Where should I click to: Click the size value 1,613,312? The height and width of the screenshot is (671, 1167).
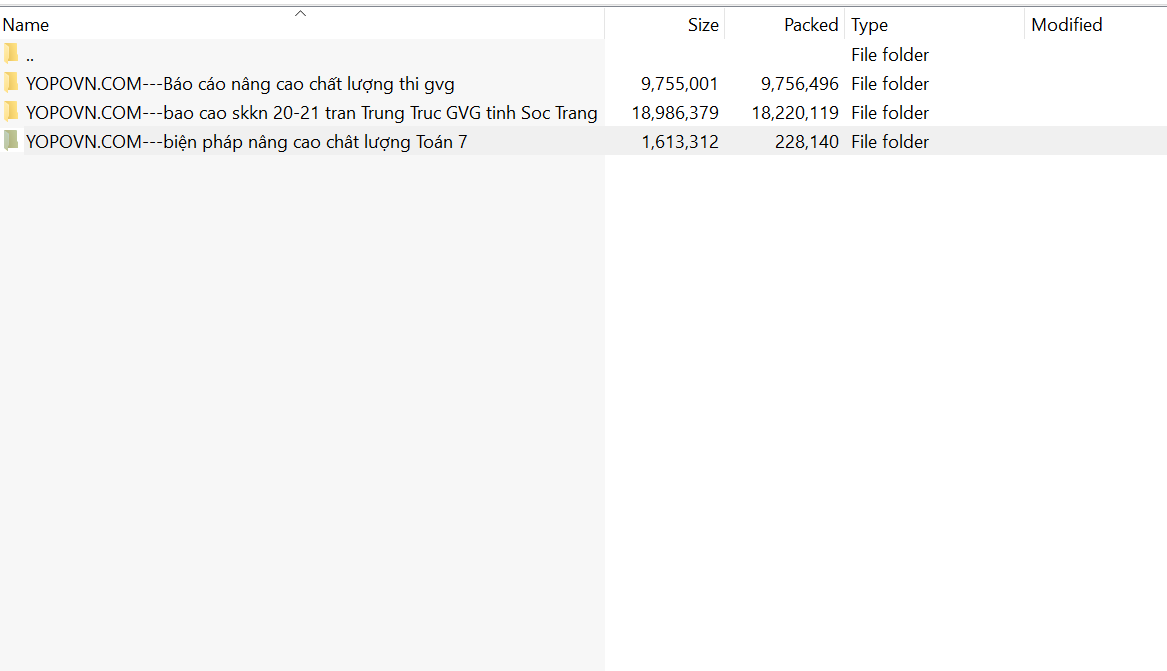[679, 142]
